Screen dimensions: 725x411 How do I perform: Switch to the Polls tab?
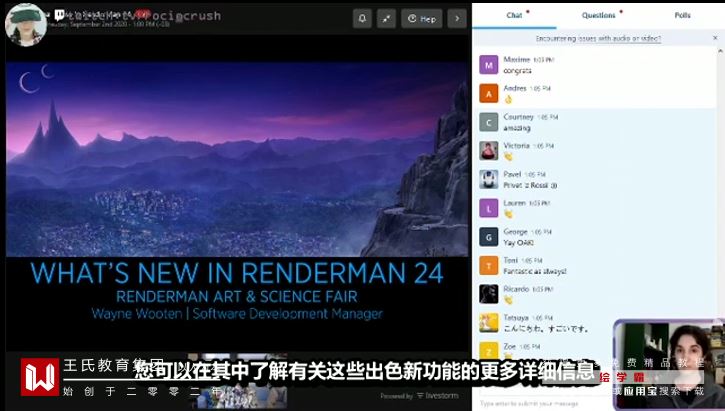pos(682,15)
